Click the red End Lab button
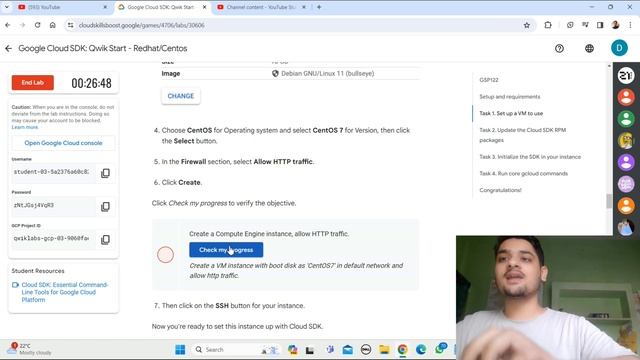This screenshot has height=360, width=640. point(33,82)
